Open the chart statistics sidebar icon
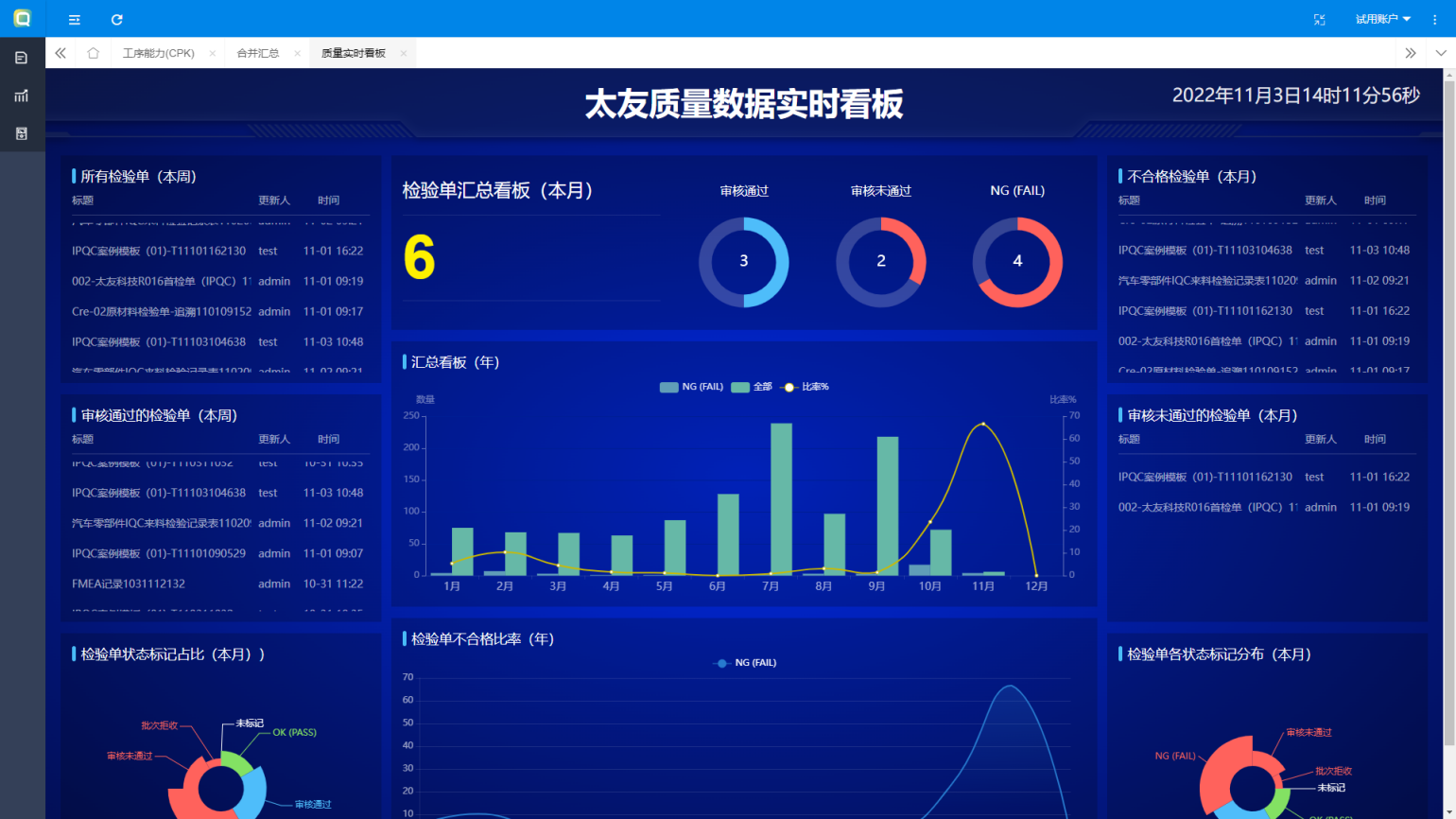Image resolution: width=1456 pixels, height=819 pixels. click(x=22, y=96)
